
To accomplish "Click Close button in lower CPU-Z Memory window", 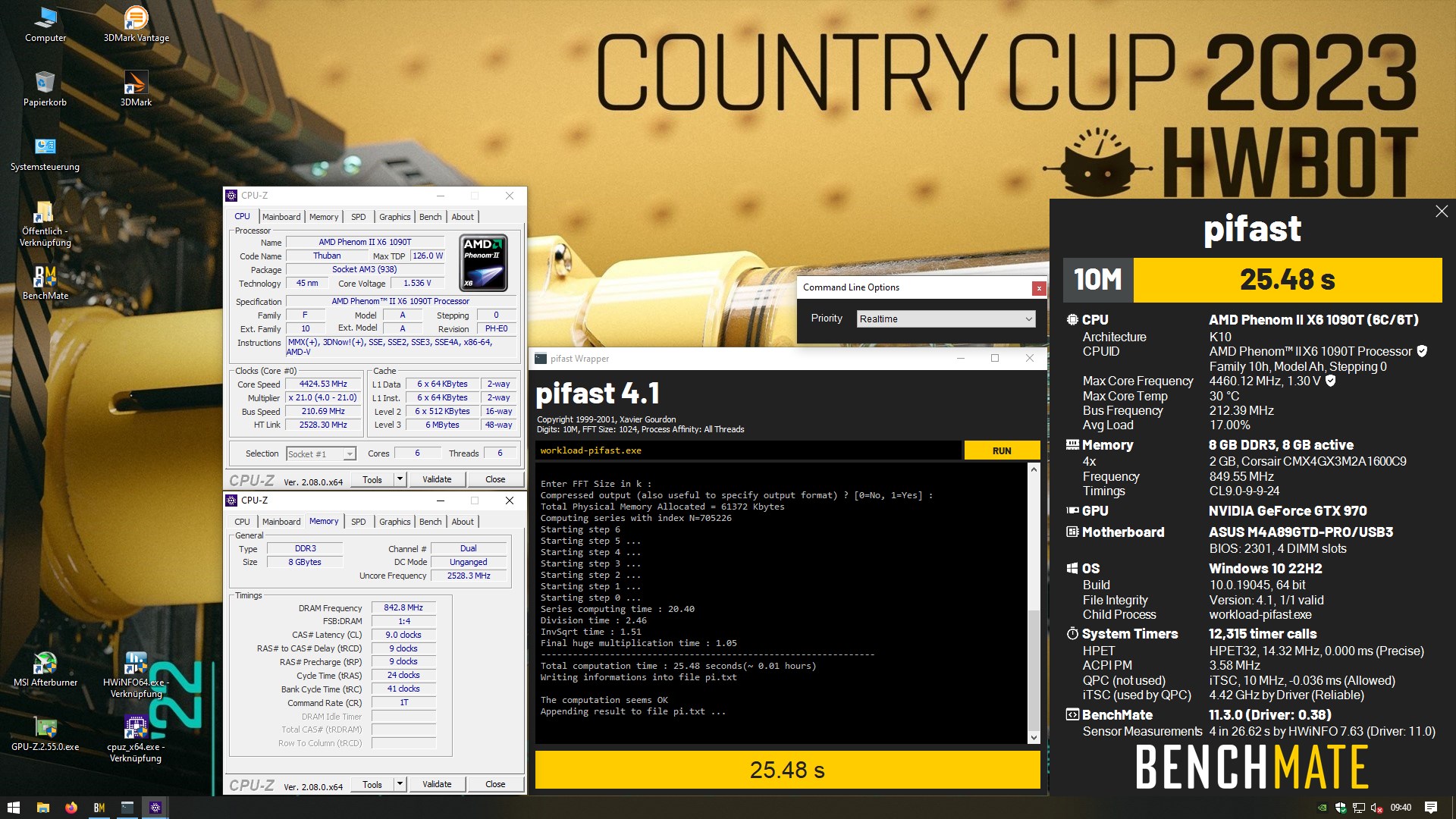I will pos(495,784).
